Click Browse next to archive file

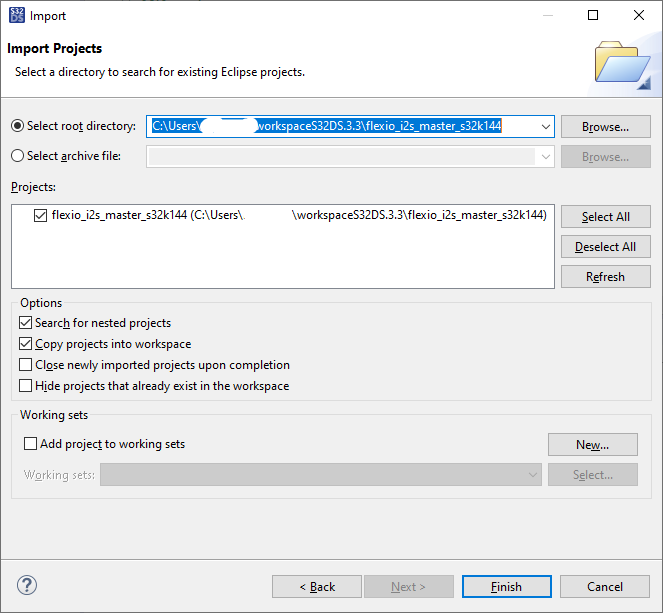[605, 157]
